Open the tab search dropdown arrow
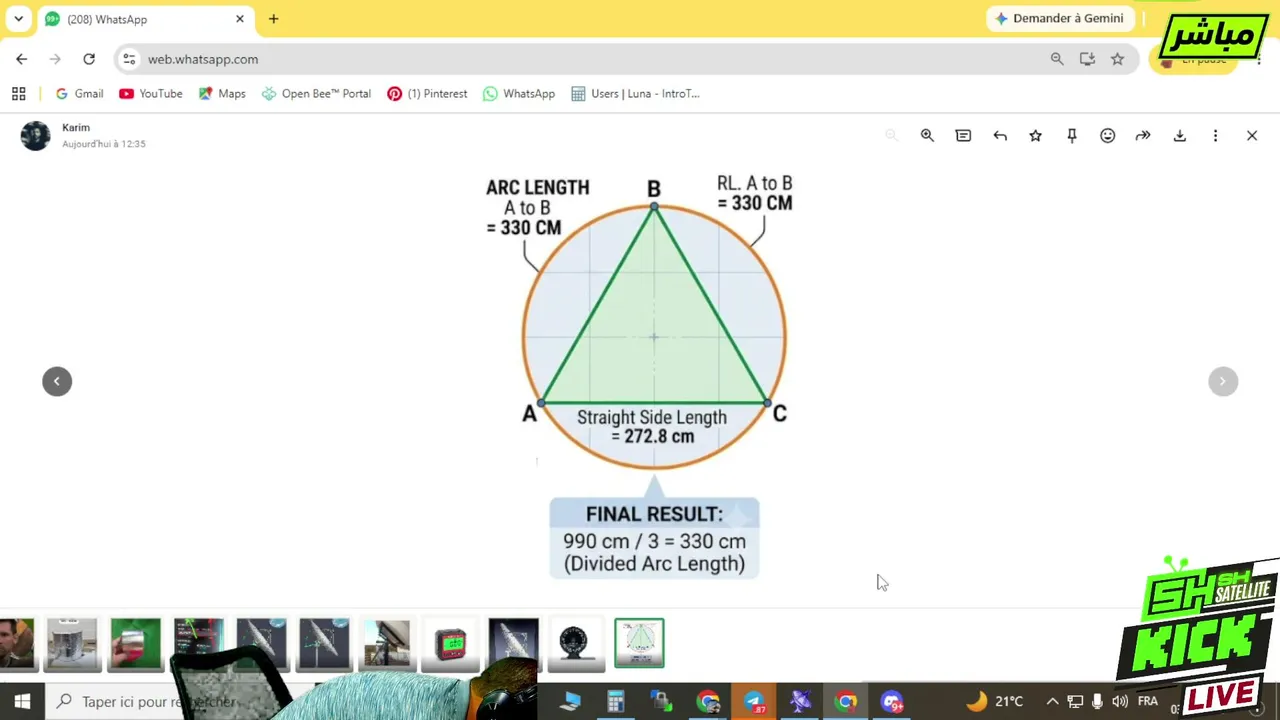Screen dimensions: 1280x720 [x=18, y=19]
